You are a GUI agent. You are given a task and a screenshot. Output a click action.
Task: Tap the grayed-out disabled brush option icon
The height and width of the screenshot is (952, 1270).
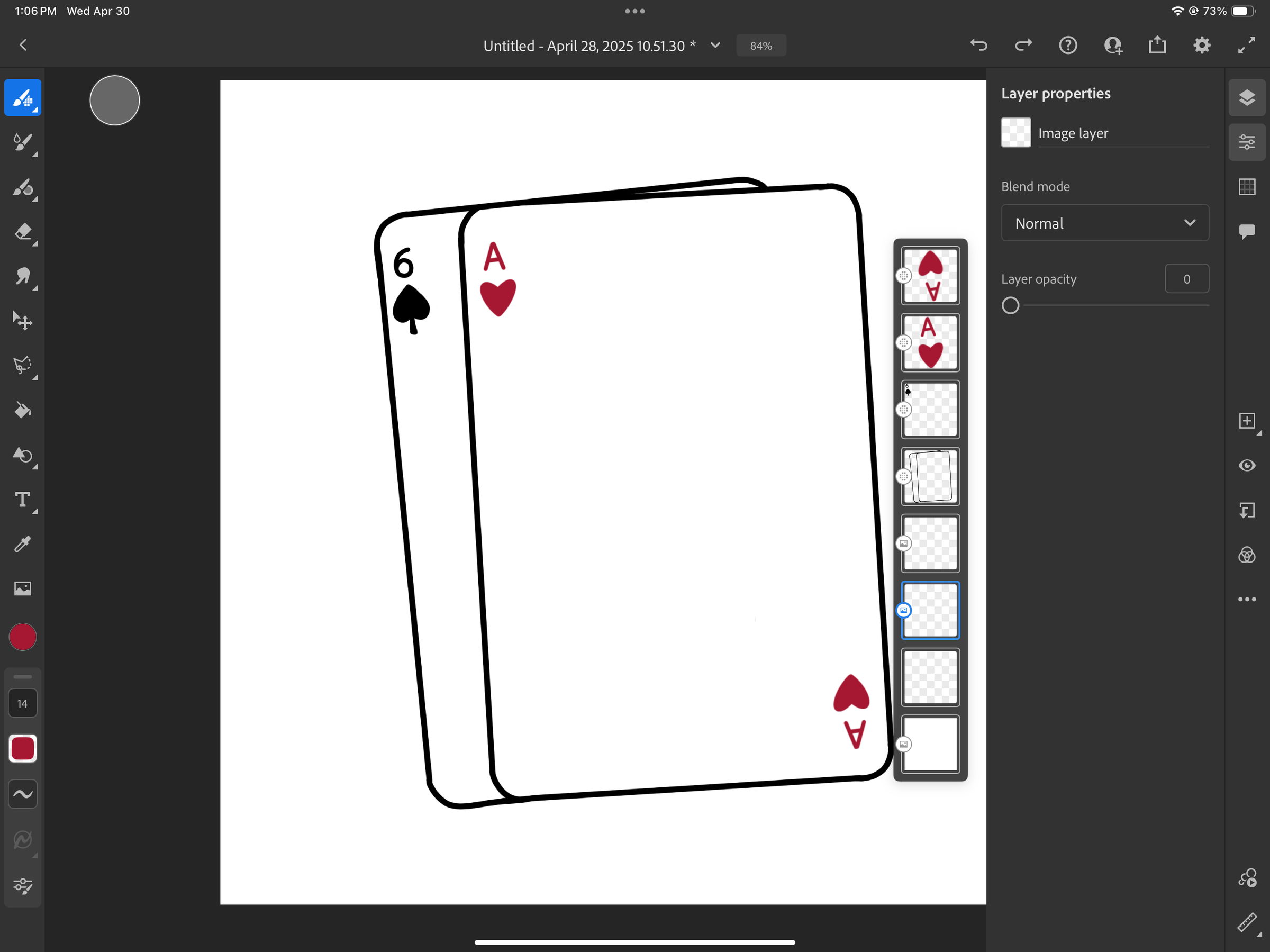pyautogui.click(x=23, y=840)
